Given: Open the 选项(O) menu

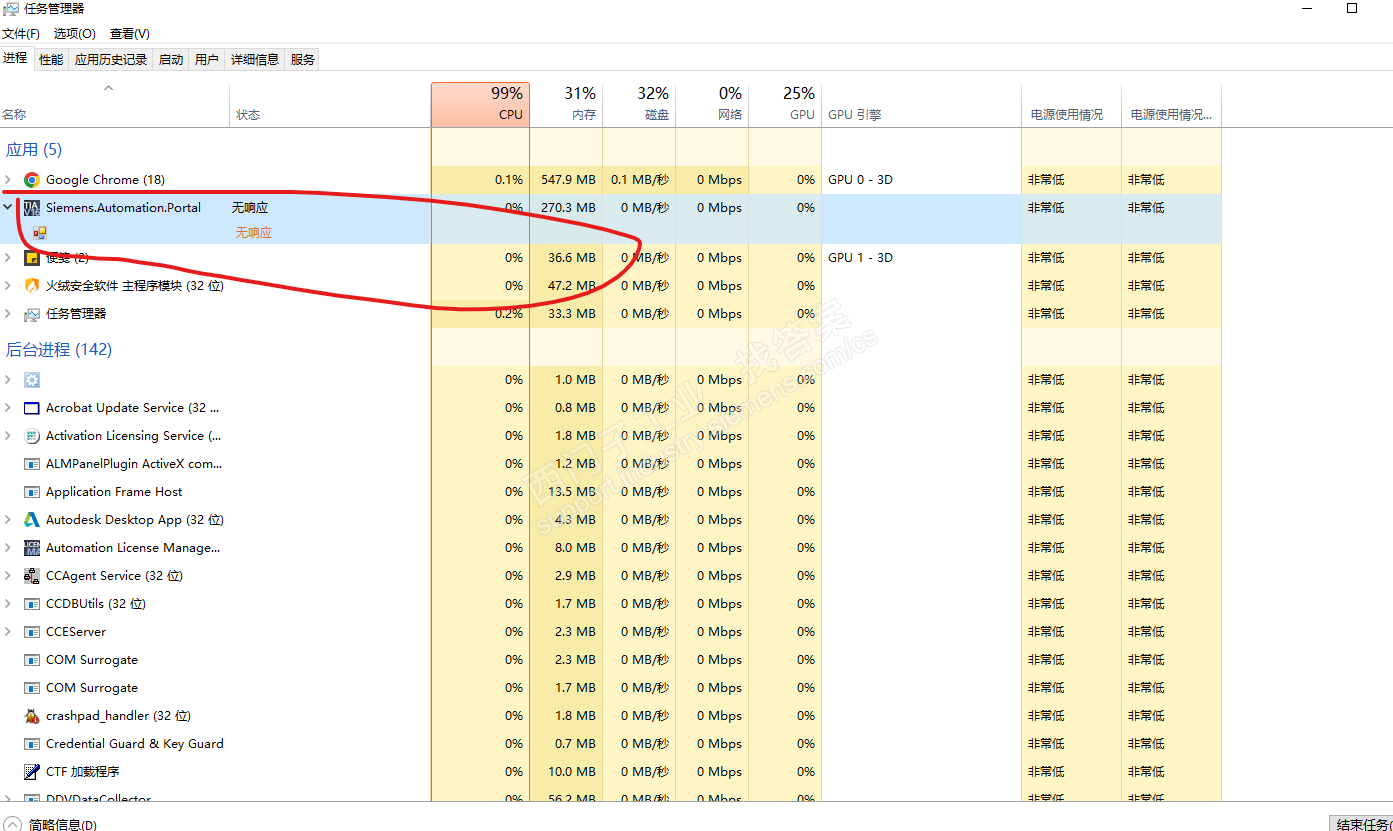Looking at the screenshot, I should [x=75, y=34].
